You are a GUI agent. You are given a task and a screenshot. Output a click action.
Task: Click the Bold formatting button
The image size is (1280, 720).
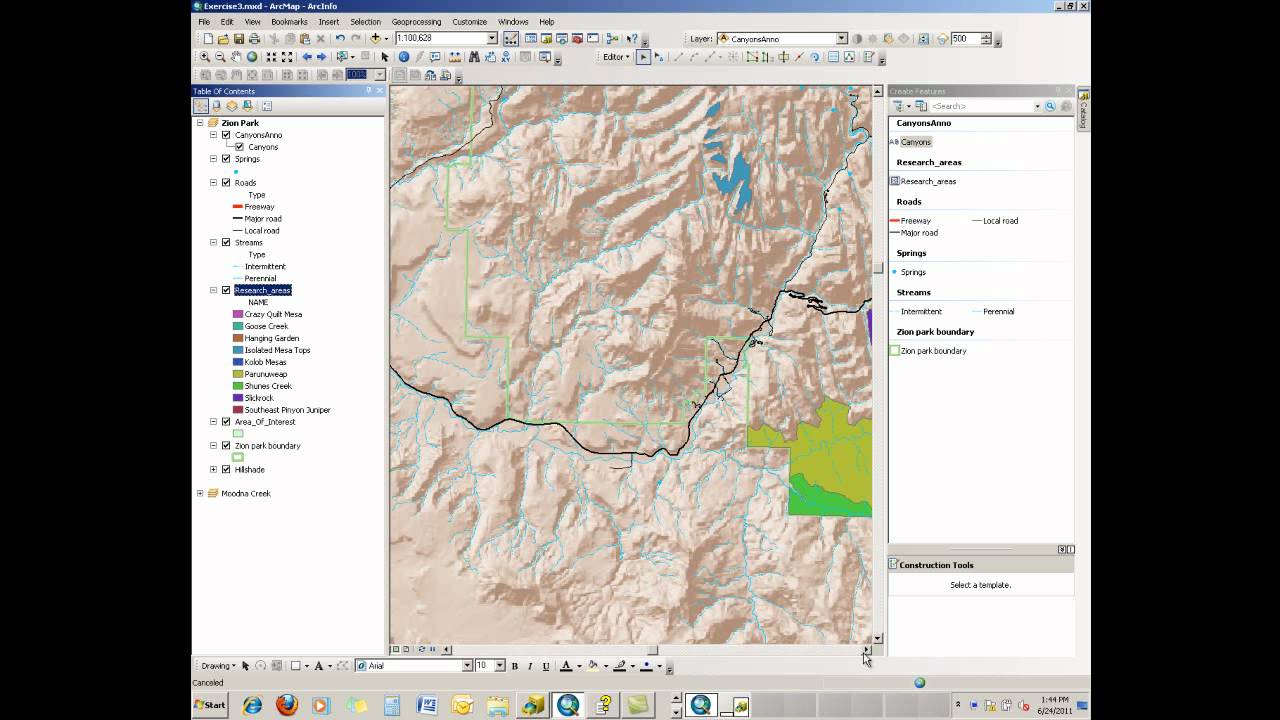(515, 666)
